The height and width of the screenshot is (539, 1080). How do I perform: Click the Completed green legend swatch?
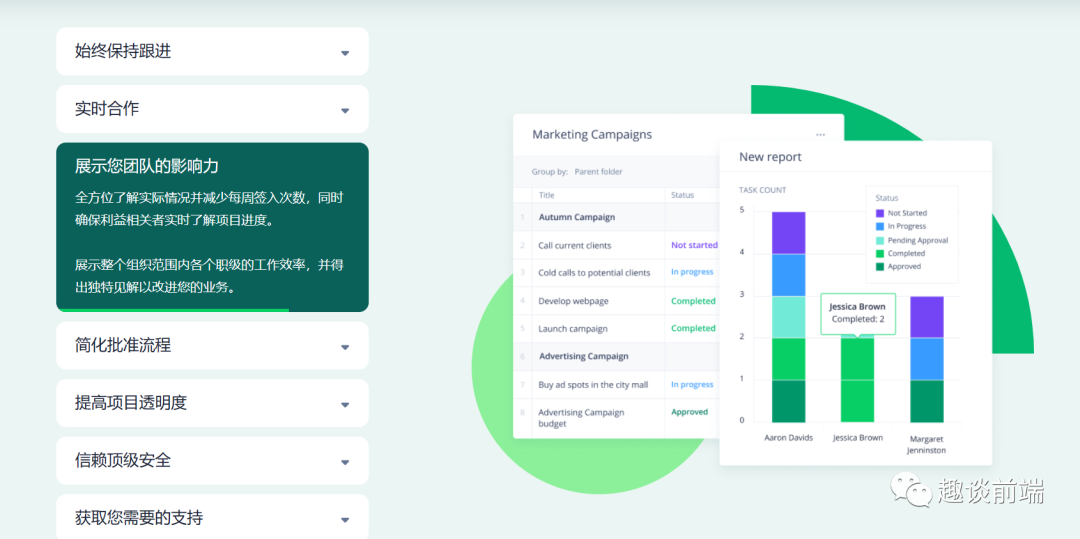pyautogui.click(x=880, y=253)
